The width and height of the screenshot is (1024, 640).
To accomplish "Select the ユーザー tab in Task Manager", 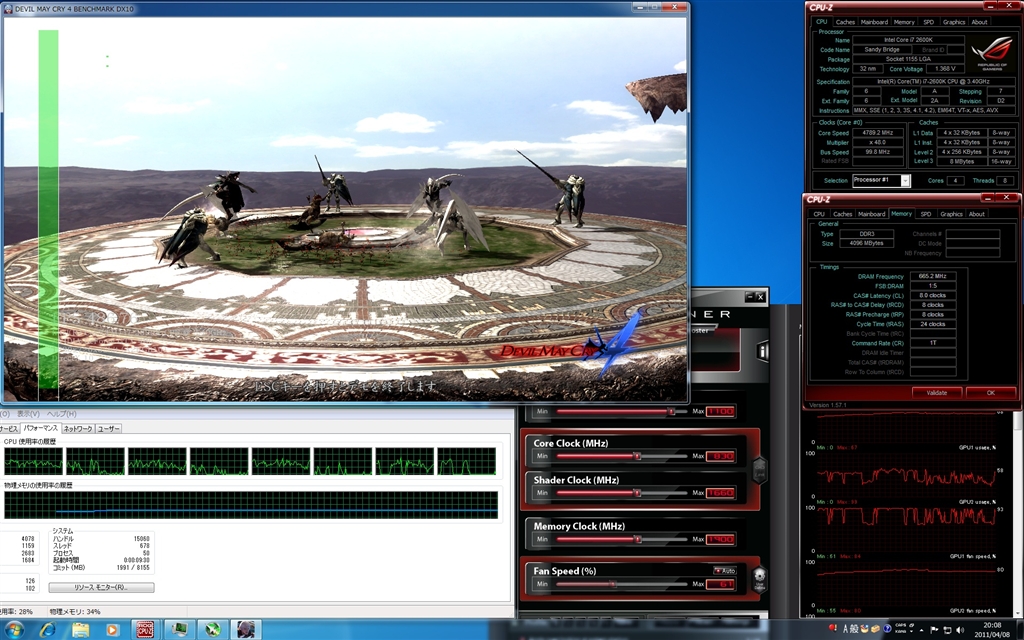I will [x=108, y=428].
